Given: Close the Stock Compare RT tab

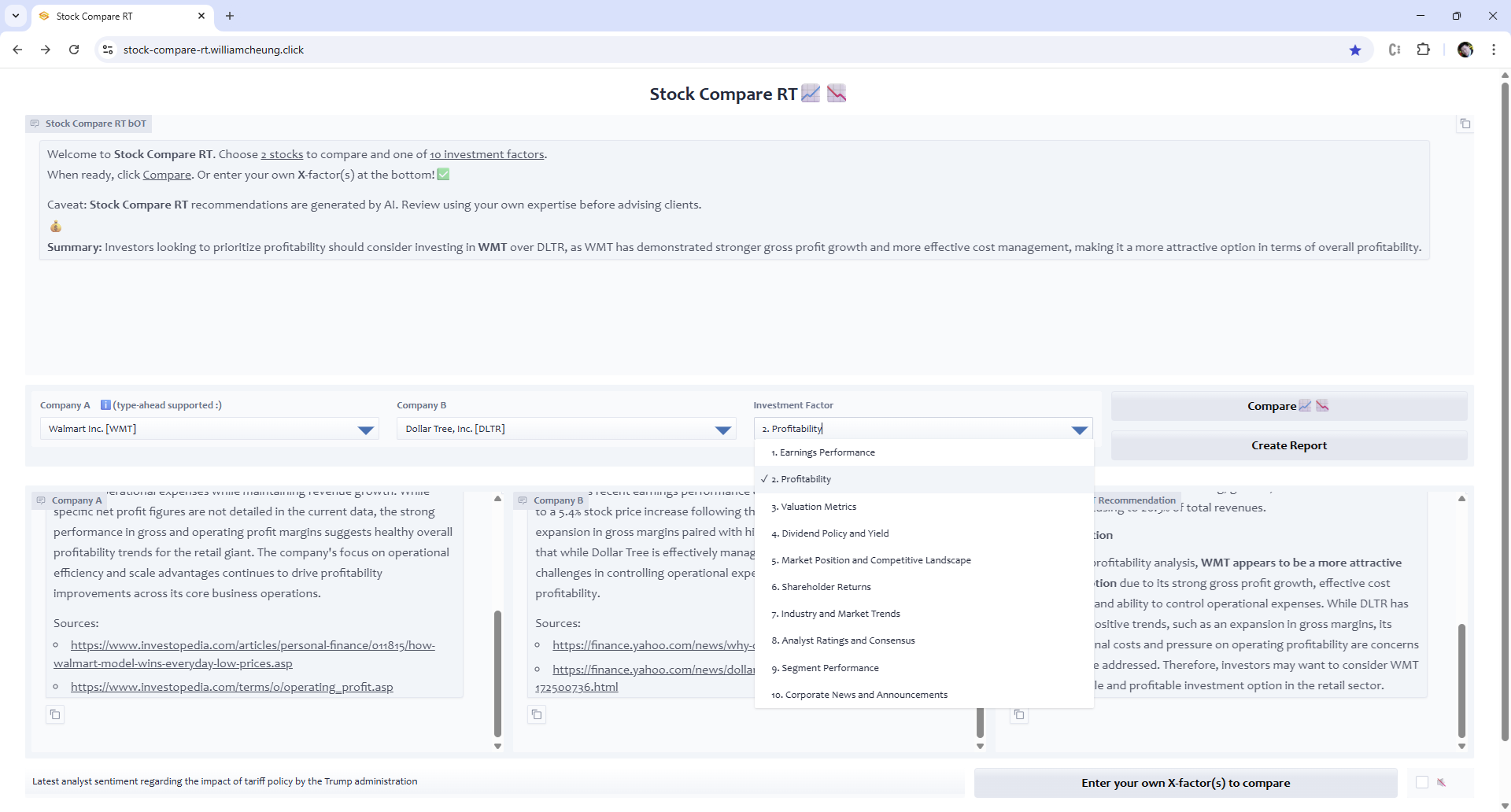Looking at the screenshot, I should 201,16.
